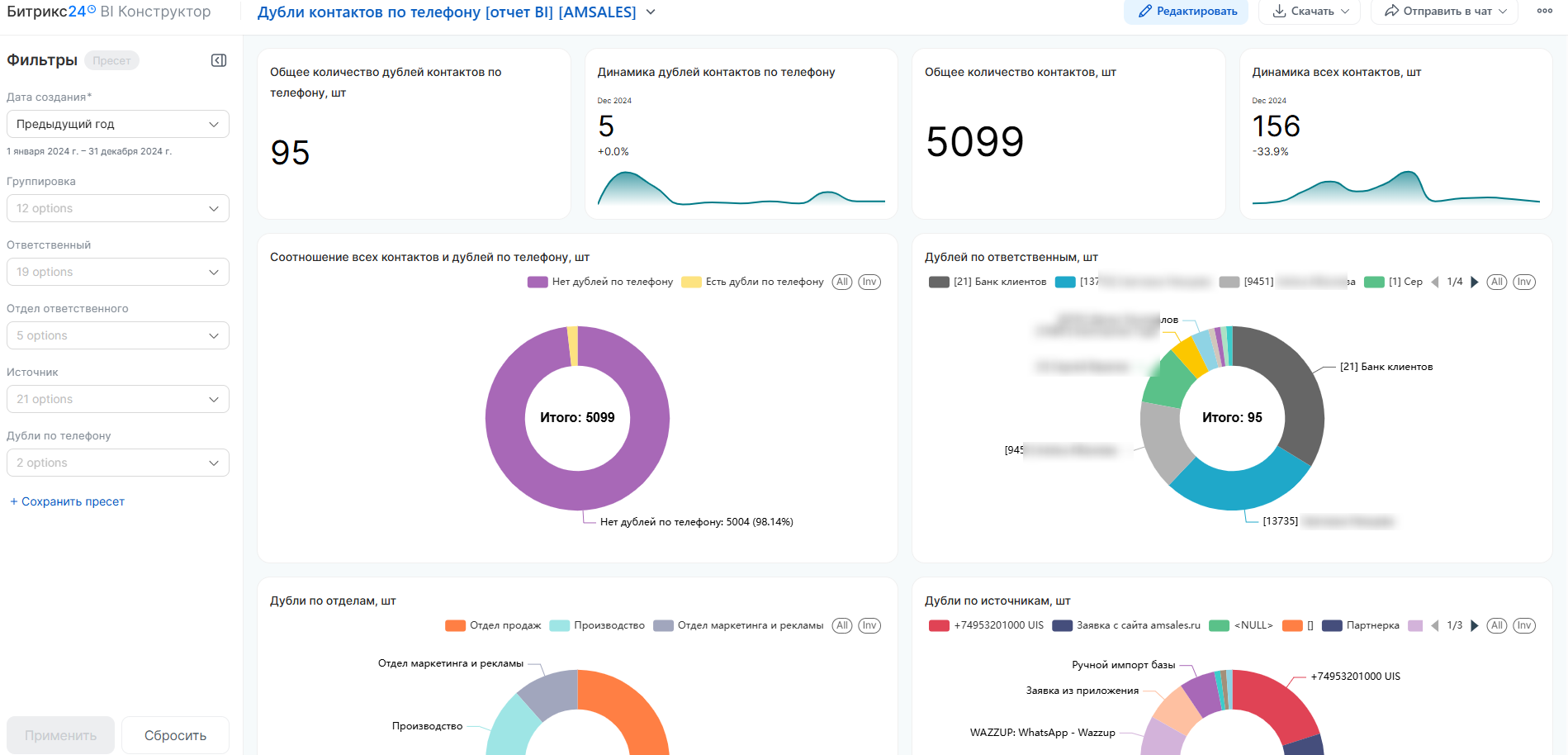
Task: Toggle All in the Дубли по источникам legend
Action: (x=1497, y=625)
